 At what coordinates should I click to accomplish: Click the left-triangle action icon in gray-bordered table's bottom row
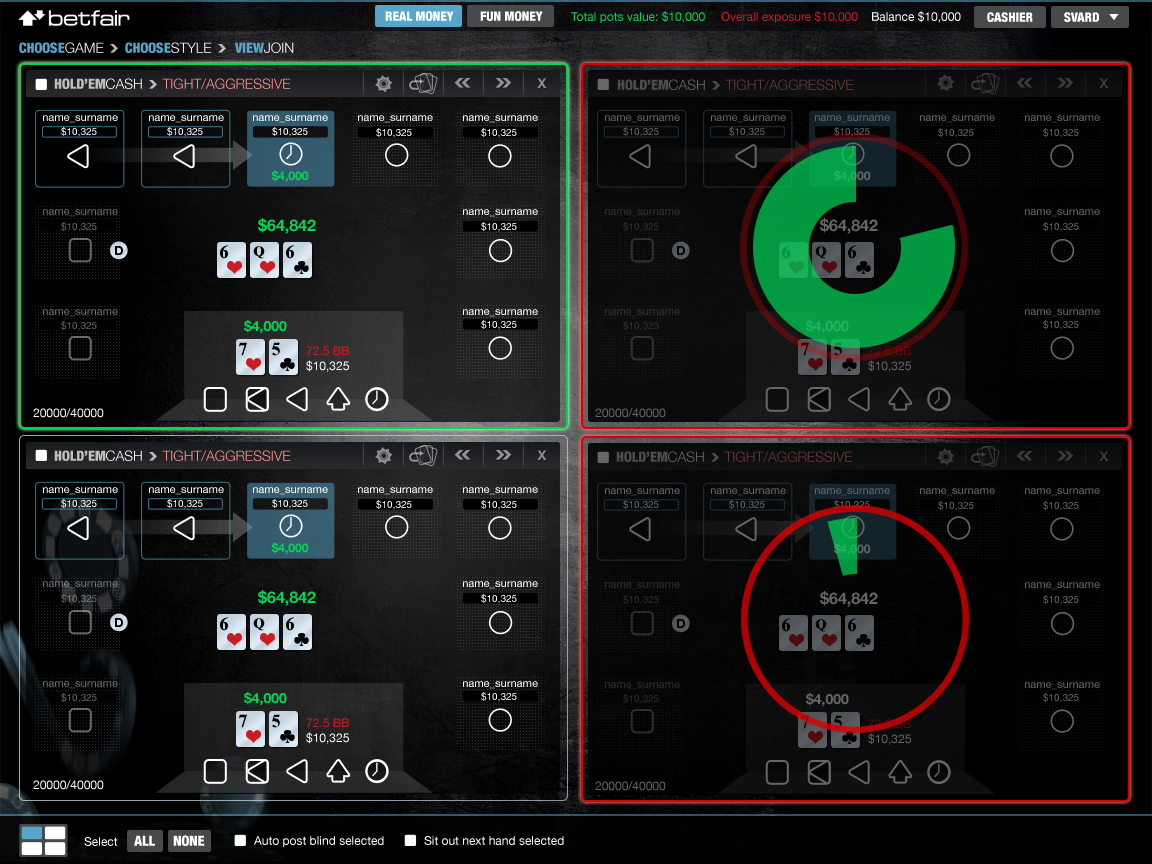[297, 771]
